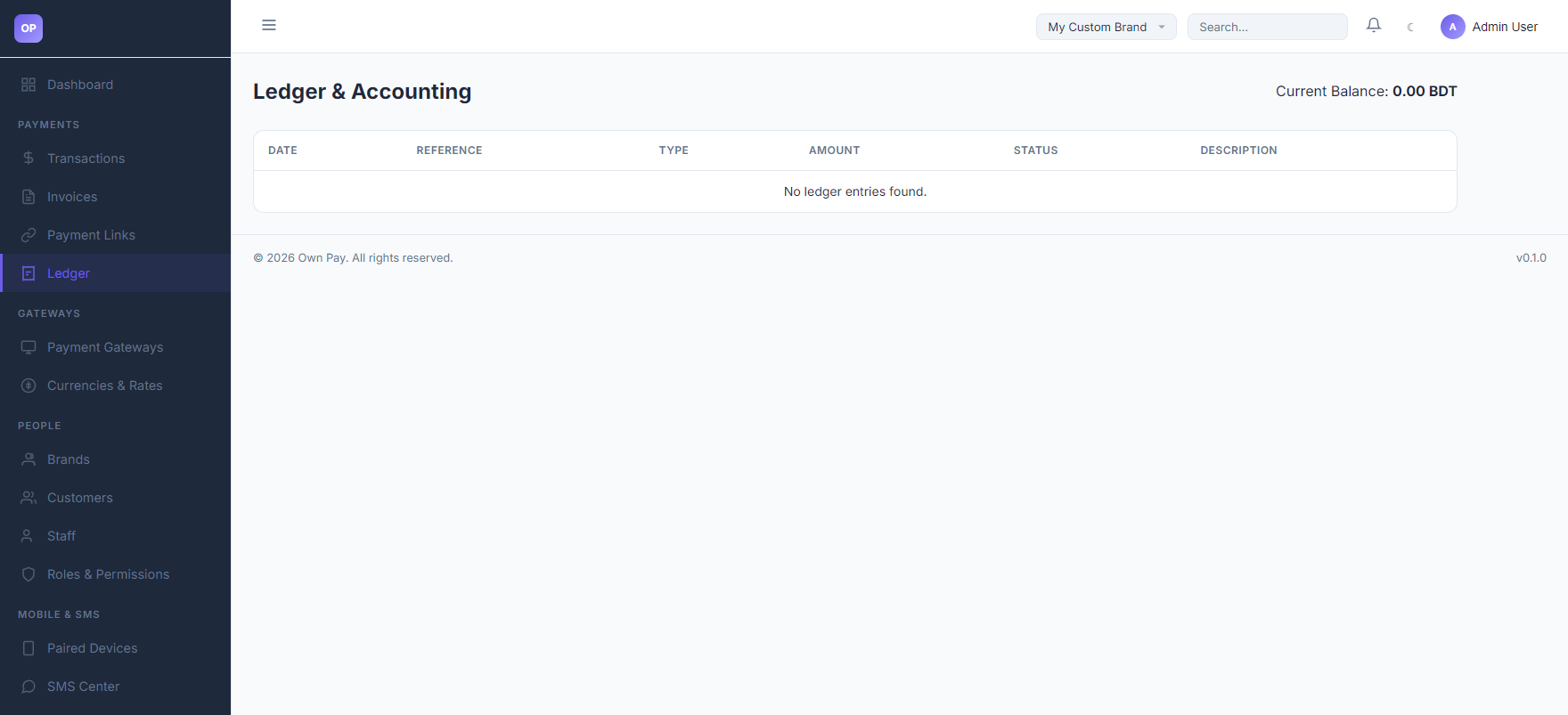Screen dimensions: 1568x715
Task: Open Transactions dollar icon in sidebar
Action: [29, 158]
